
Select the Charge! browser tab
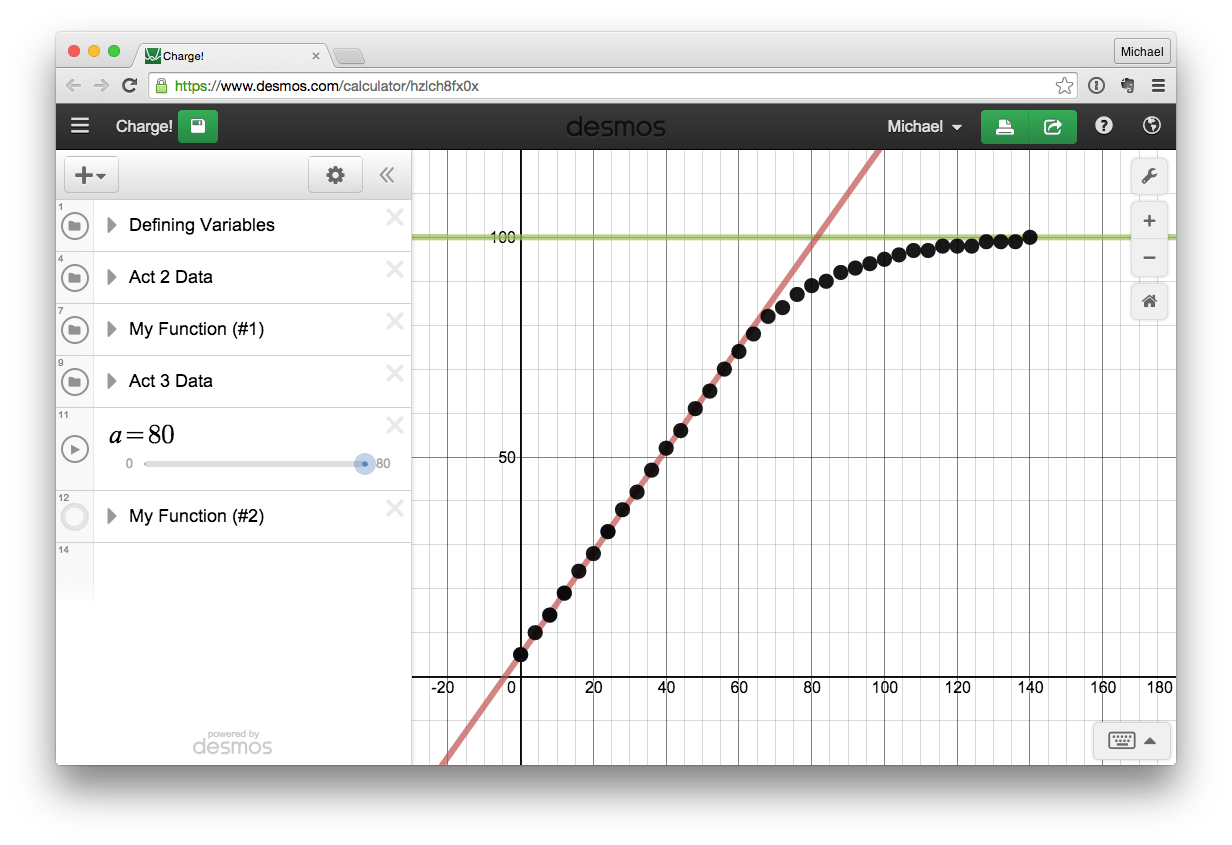[x=232, y=56]
